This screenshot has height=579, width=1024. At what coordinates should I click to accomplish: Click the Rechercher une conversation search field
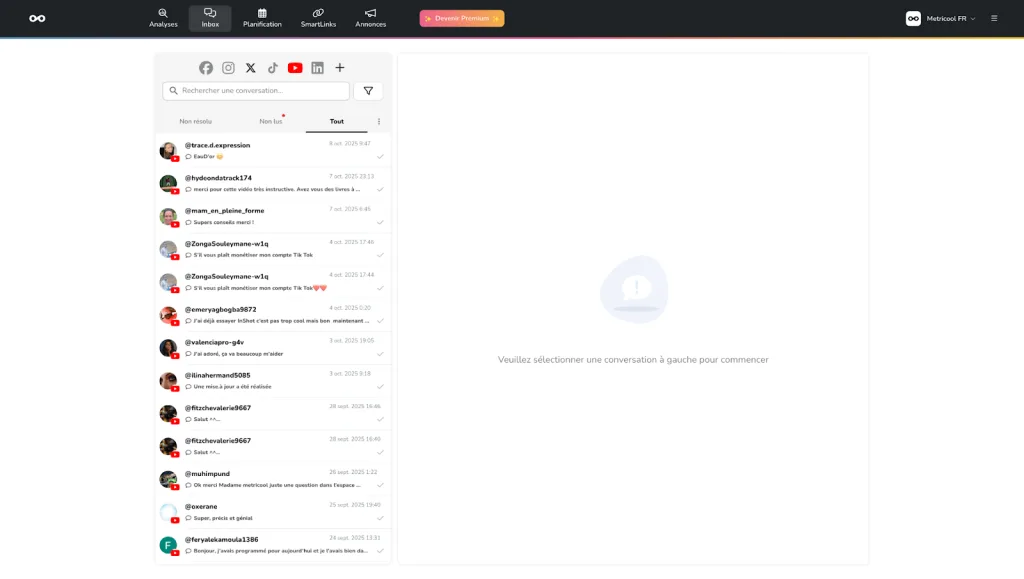pos(256,91)
